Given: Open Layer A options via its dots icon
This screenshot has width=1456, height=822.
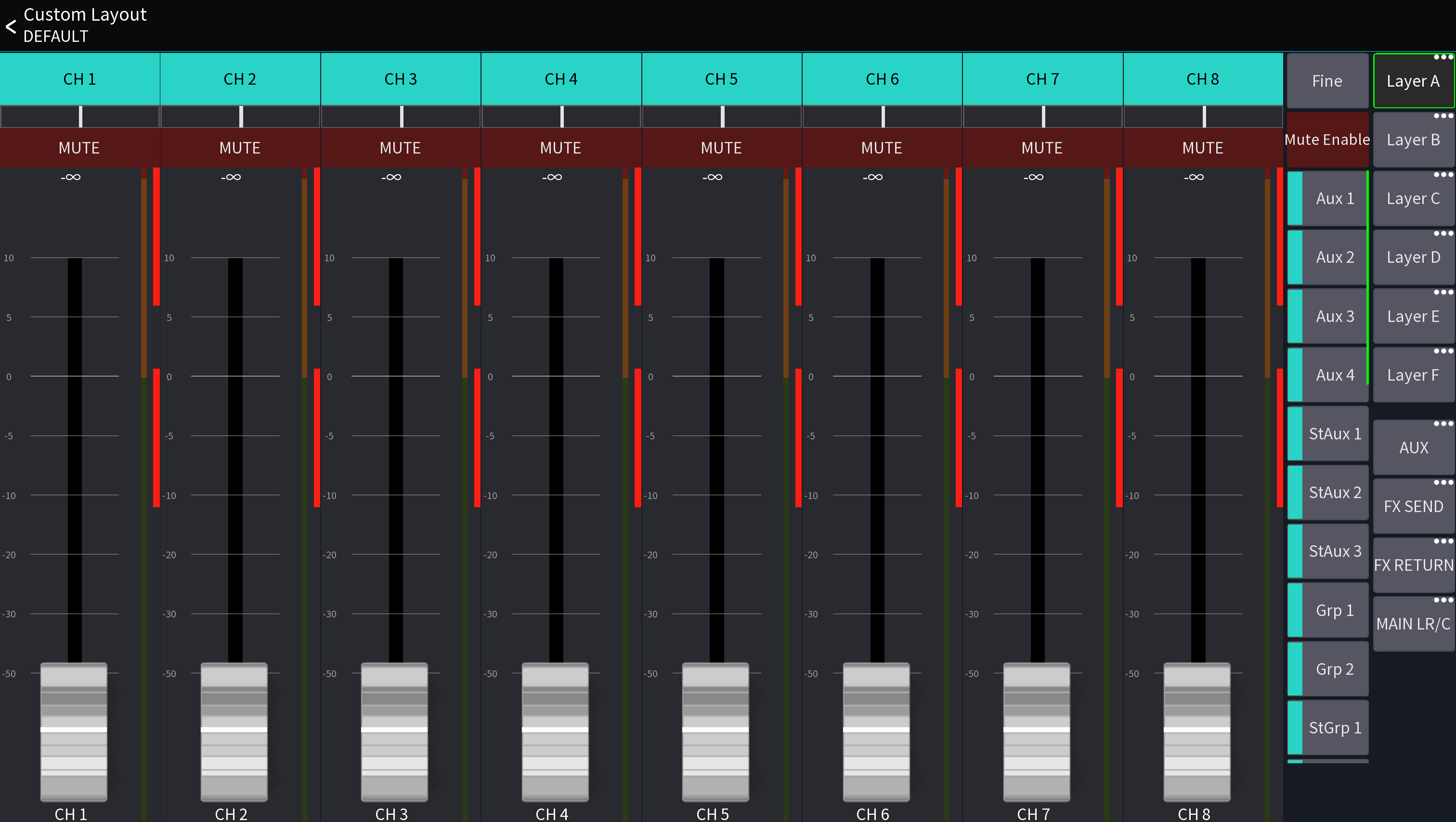Looking at the screenshot, I should (1443, 57).
